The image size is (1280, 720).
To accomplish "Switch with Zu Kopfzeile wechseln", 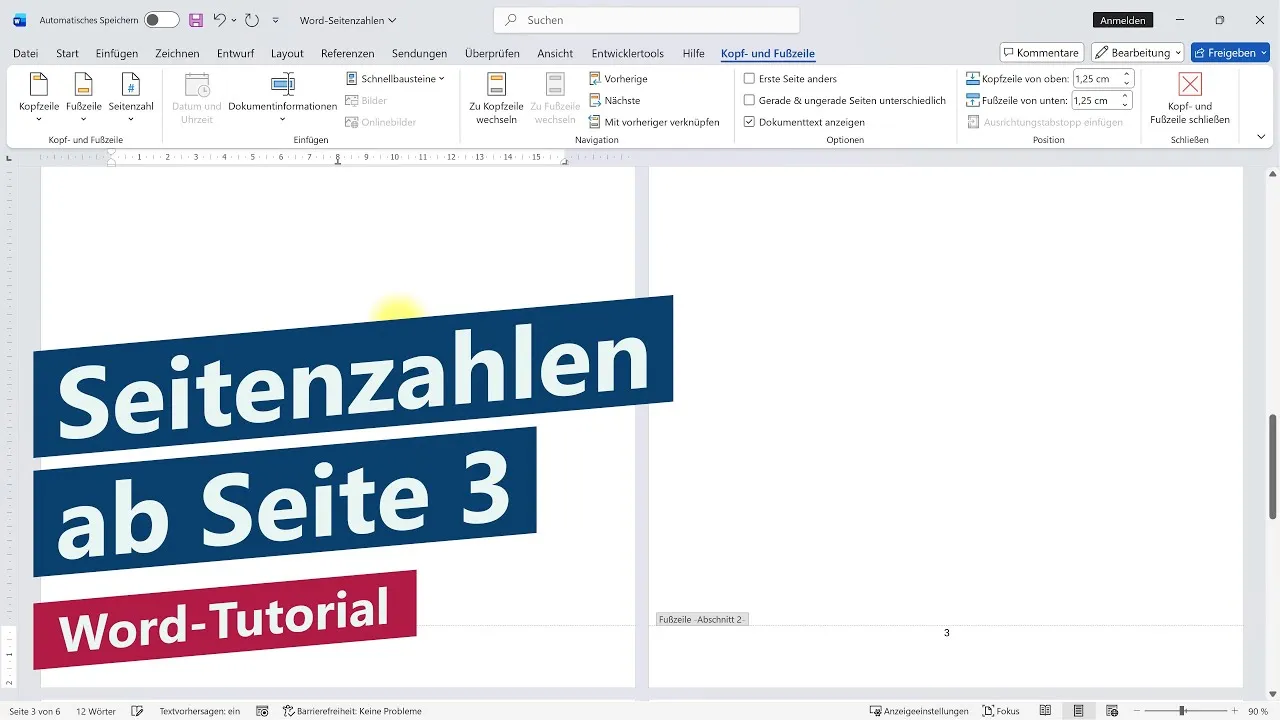I will tap(495, 97).
